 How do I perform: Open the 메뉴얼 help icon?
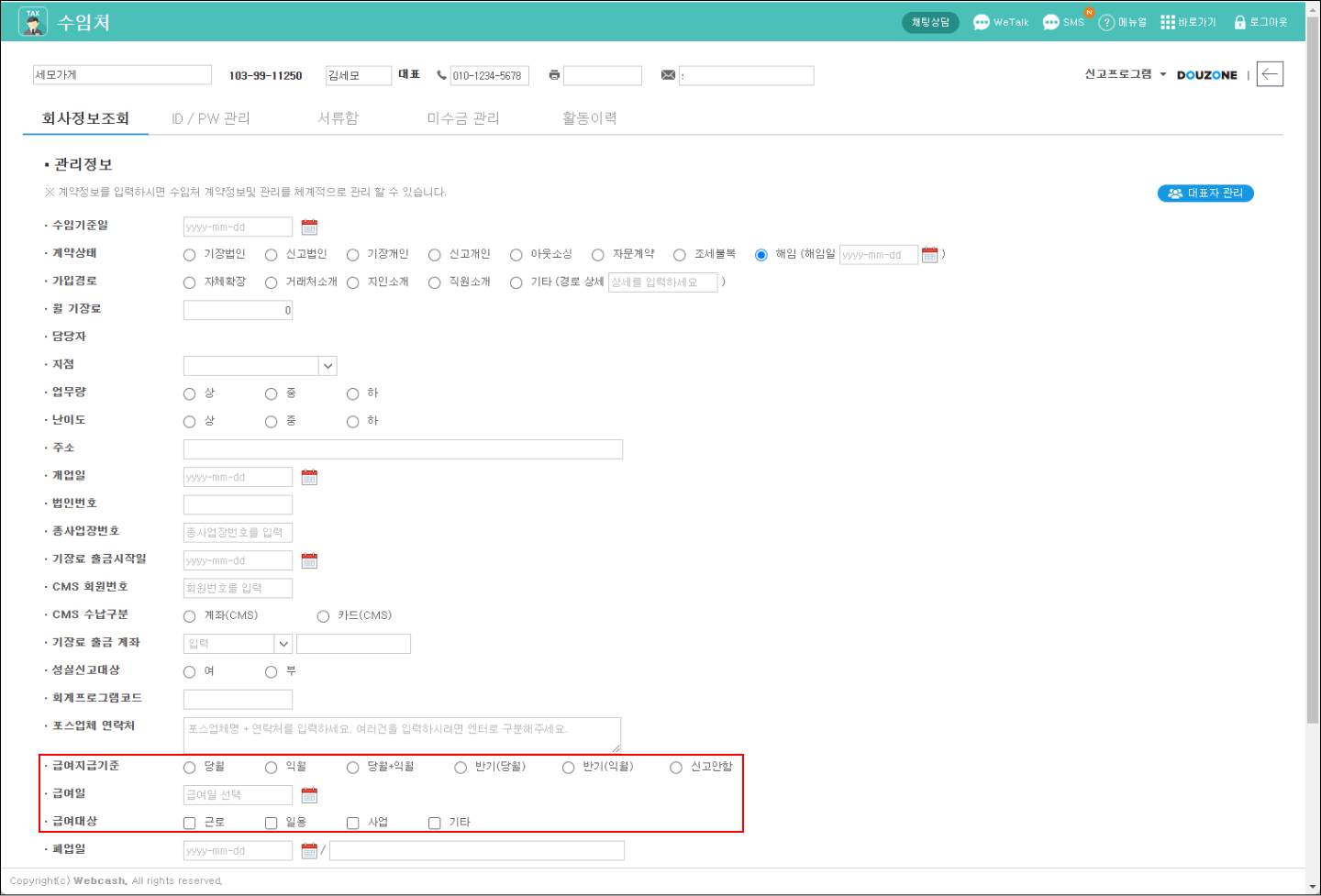click(x=1107, y=22)
